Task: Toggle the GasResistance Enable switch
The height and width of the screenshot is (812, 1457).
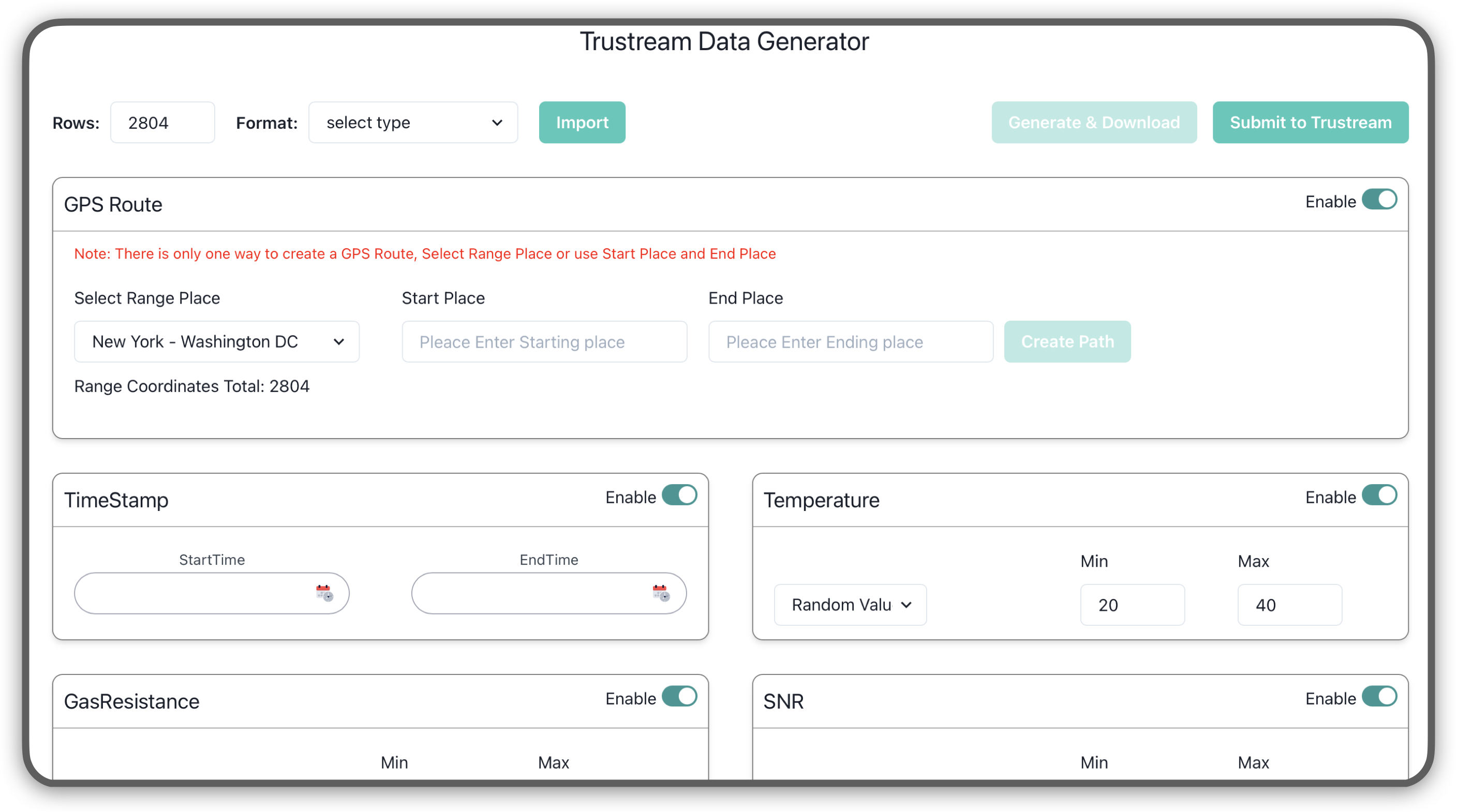Action: click(679, 697)
